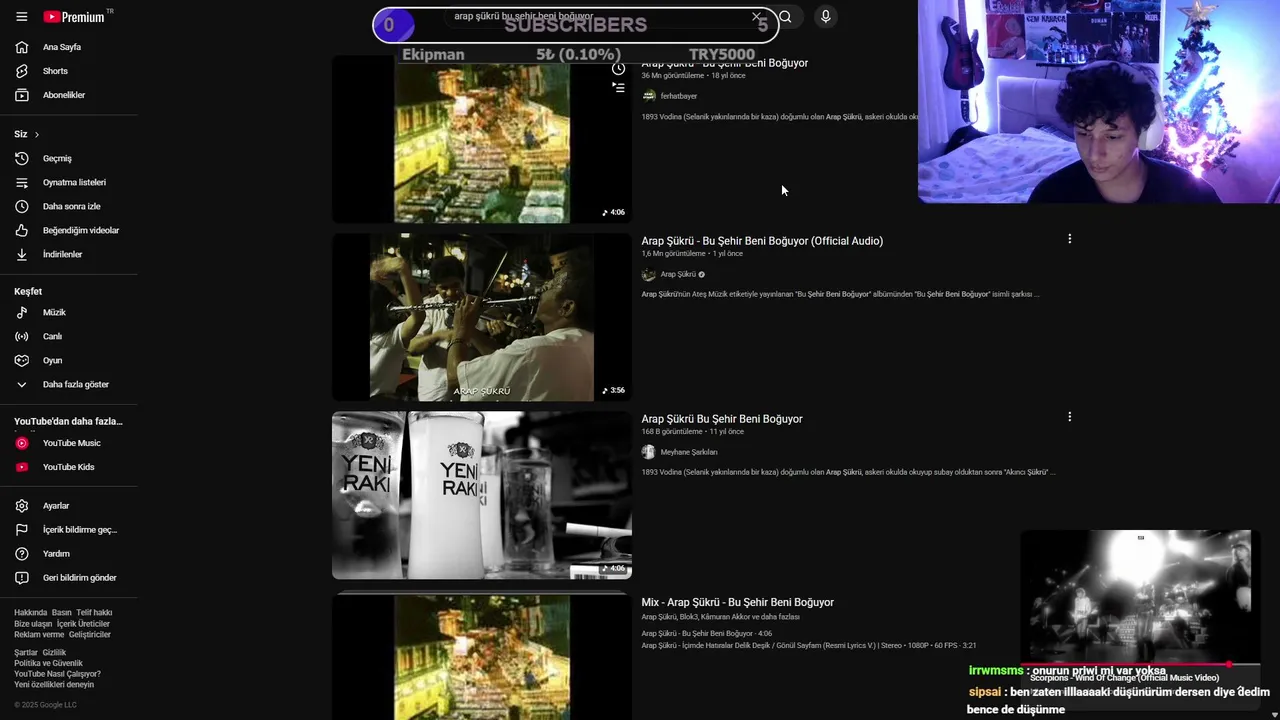Open Geçmiş history page

coord(57,158)
